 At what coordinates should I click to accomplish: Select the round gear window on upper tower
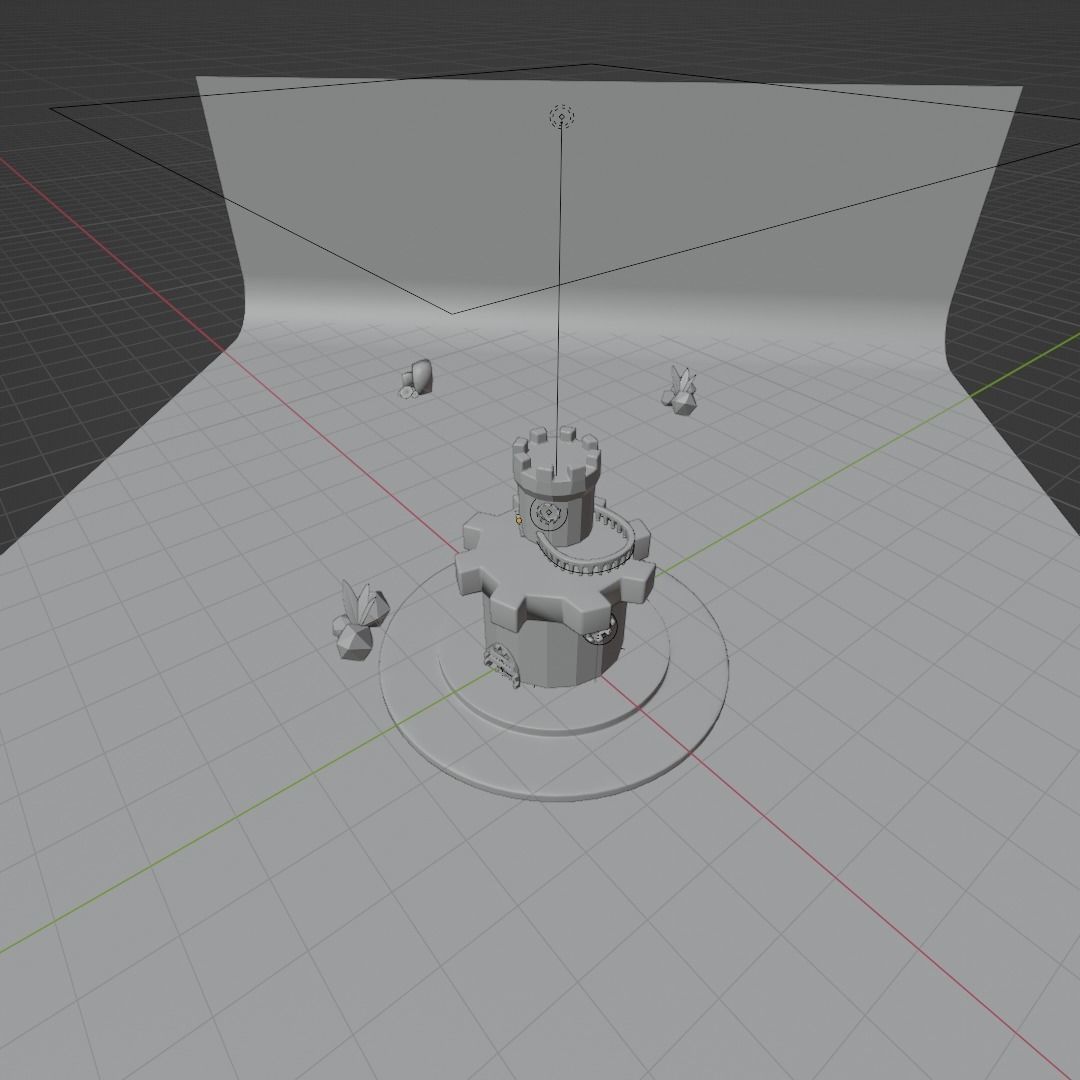click(x=548, y=513)
